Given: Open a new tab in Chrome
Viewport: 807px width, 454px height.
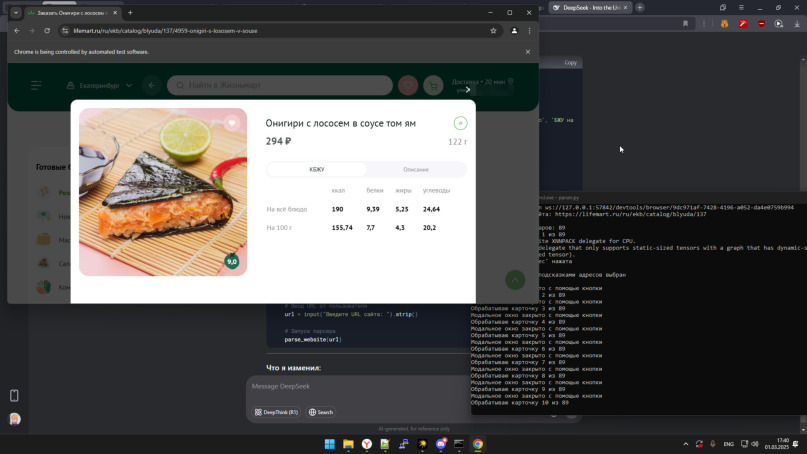Looking at the screenshot, I should (130, 13).
